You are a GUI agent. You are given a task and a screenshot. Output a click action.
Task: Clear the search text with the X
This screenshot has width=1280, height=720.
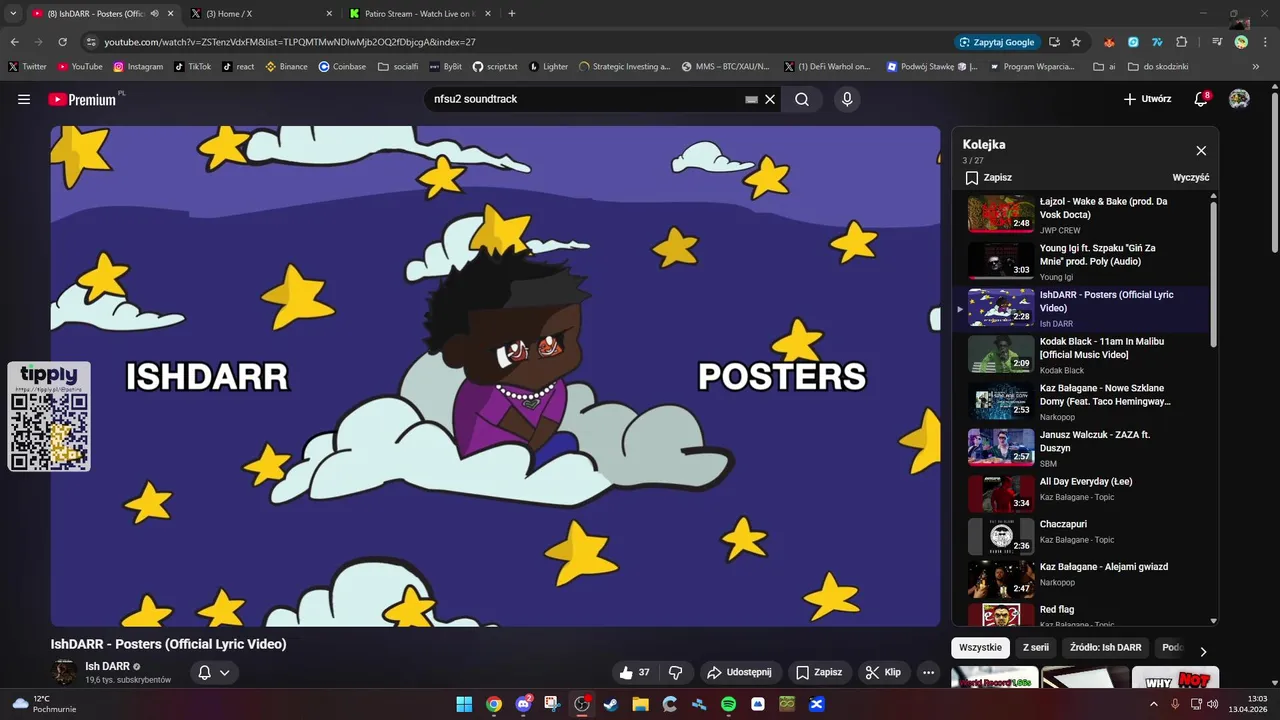click(770, 99)
